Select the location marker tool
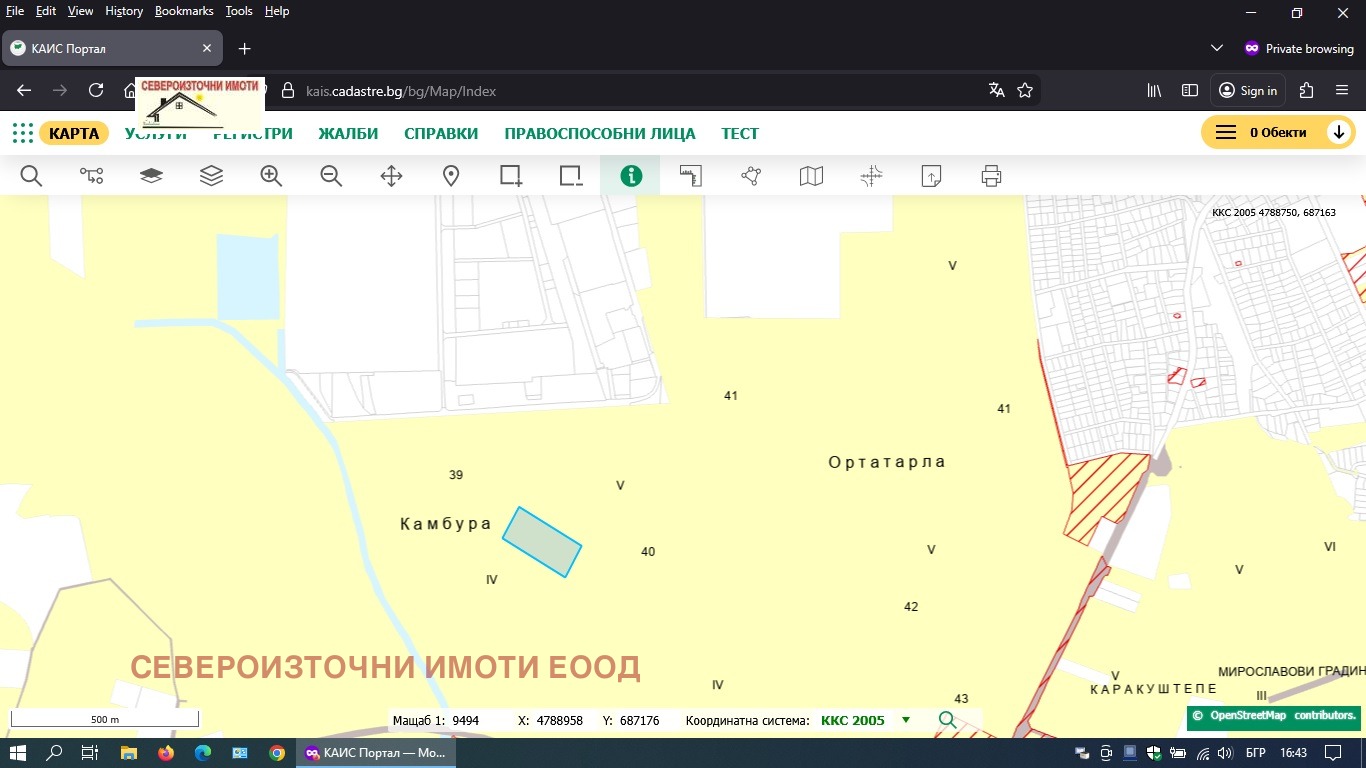This screenshot has height=768, width=1366. point(451,175)
